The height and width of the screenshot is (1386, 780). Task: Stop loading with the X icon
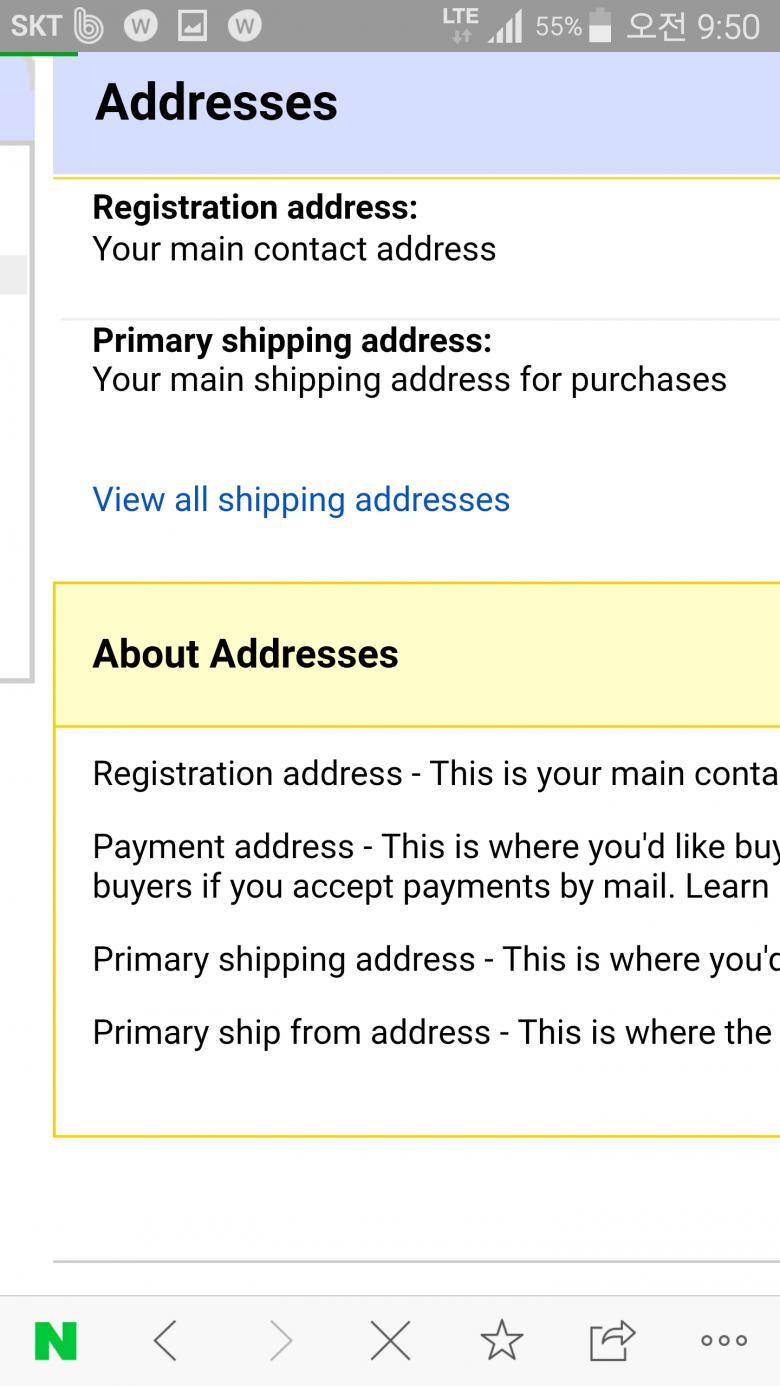390,1341
